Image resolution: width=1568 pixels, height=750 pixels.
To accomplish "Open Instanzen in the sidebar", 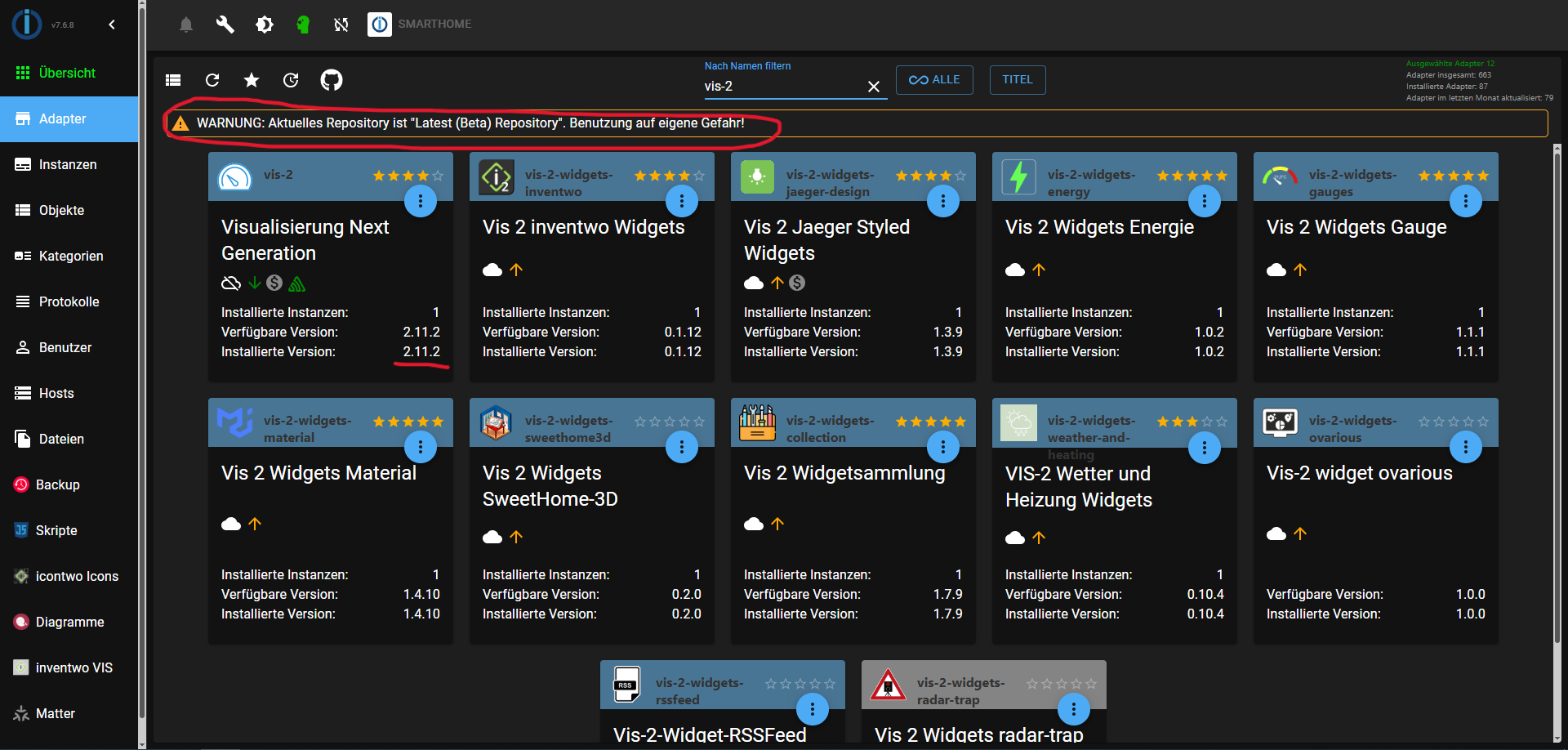I will (68, 165).
